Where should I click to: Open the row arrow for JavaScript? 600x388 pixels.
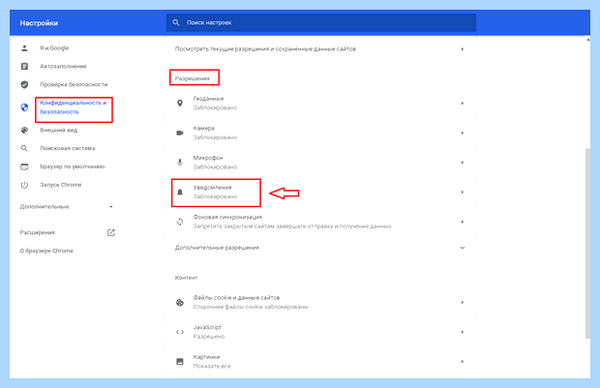(x=462, y=332)
